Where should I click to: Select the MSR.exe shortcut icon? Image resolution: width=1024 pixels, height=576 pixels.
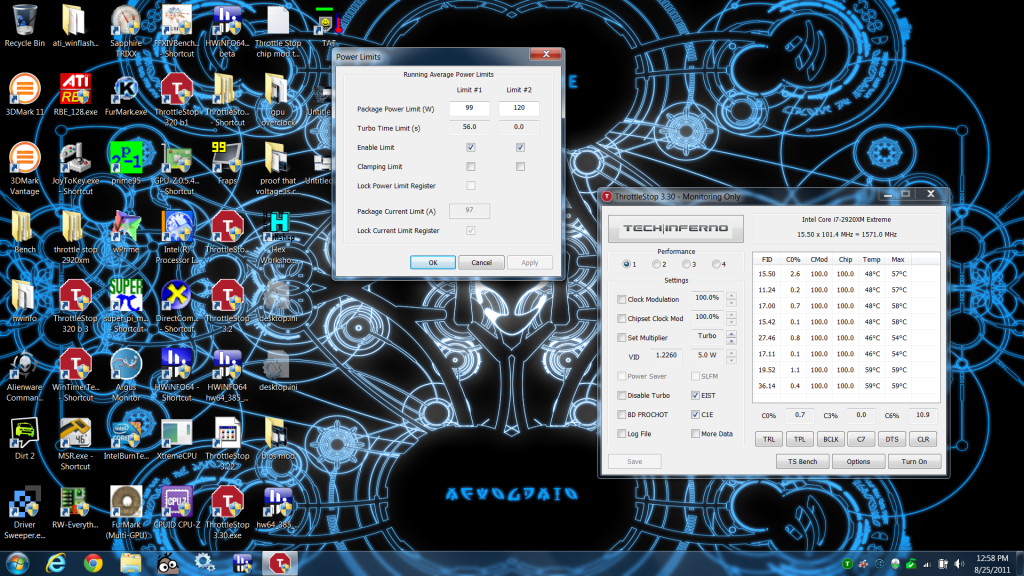pos(75,443)
